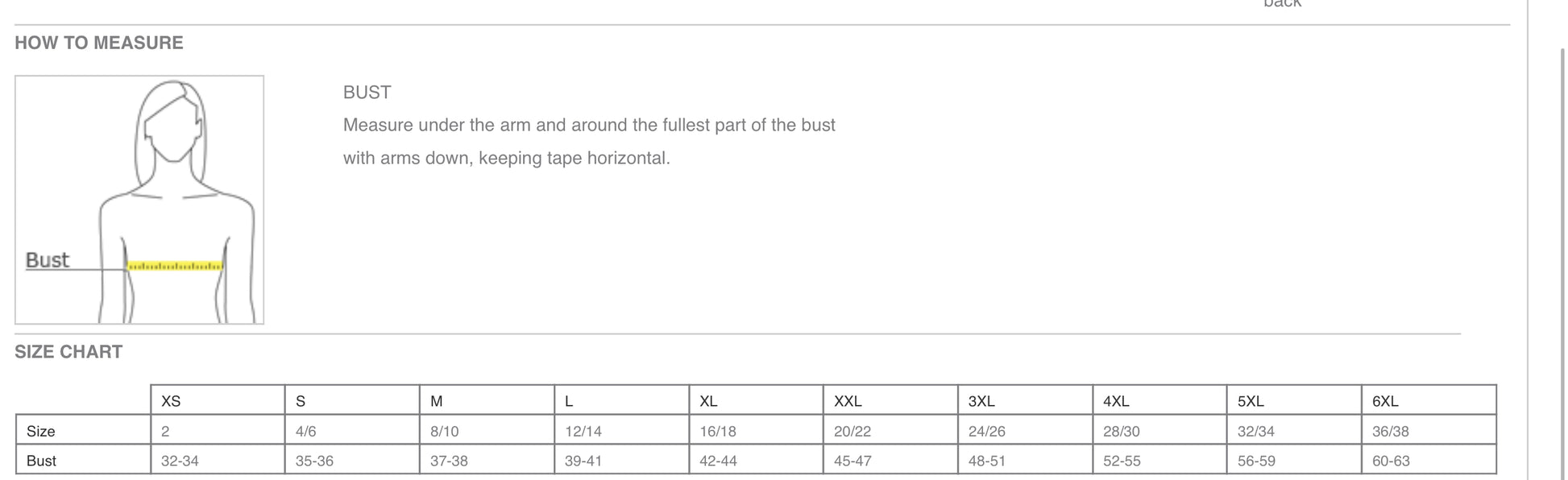Click the Bust row label in table
The image size is (1568, 480).
pos(42,461)
